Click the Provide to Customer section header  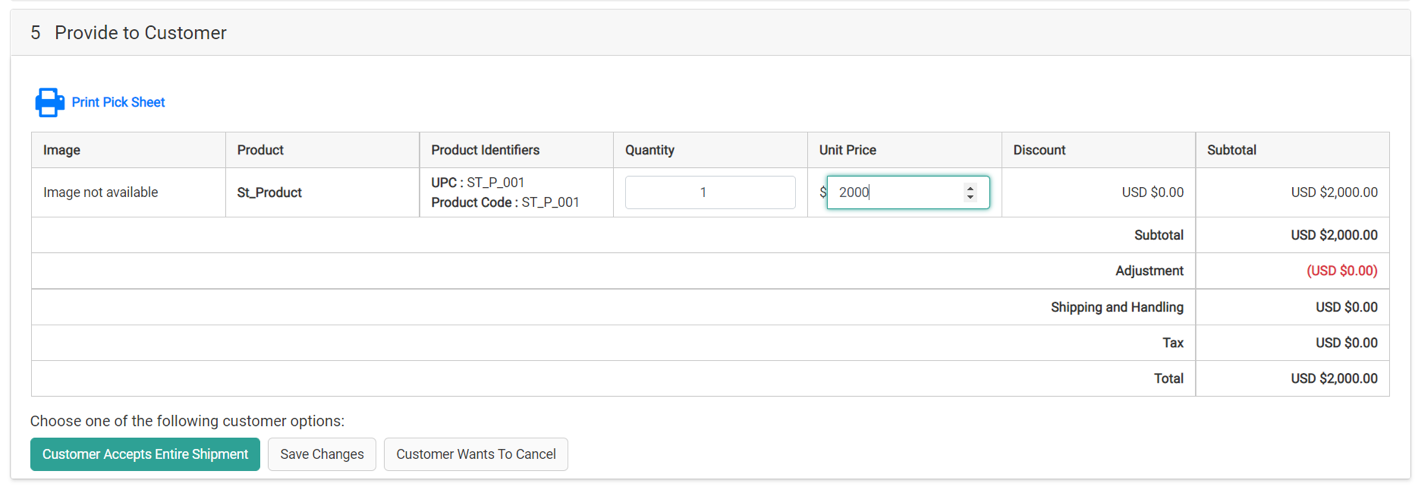[140, 33]
